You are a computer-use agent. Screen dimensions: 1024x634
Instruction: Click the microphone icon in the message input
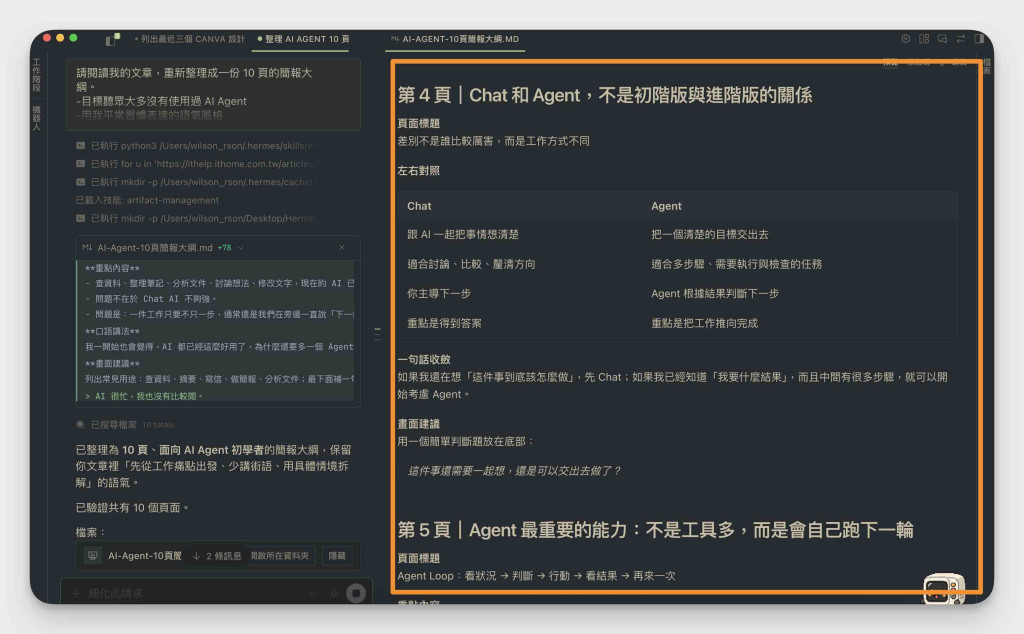[334, 593]
